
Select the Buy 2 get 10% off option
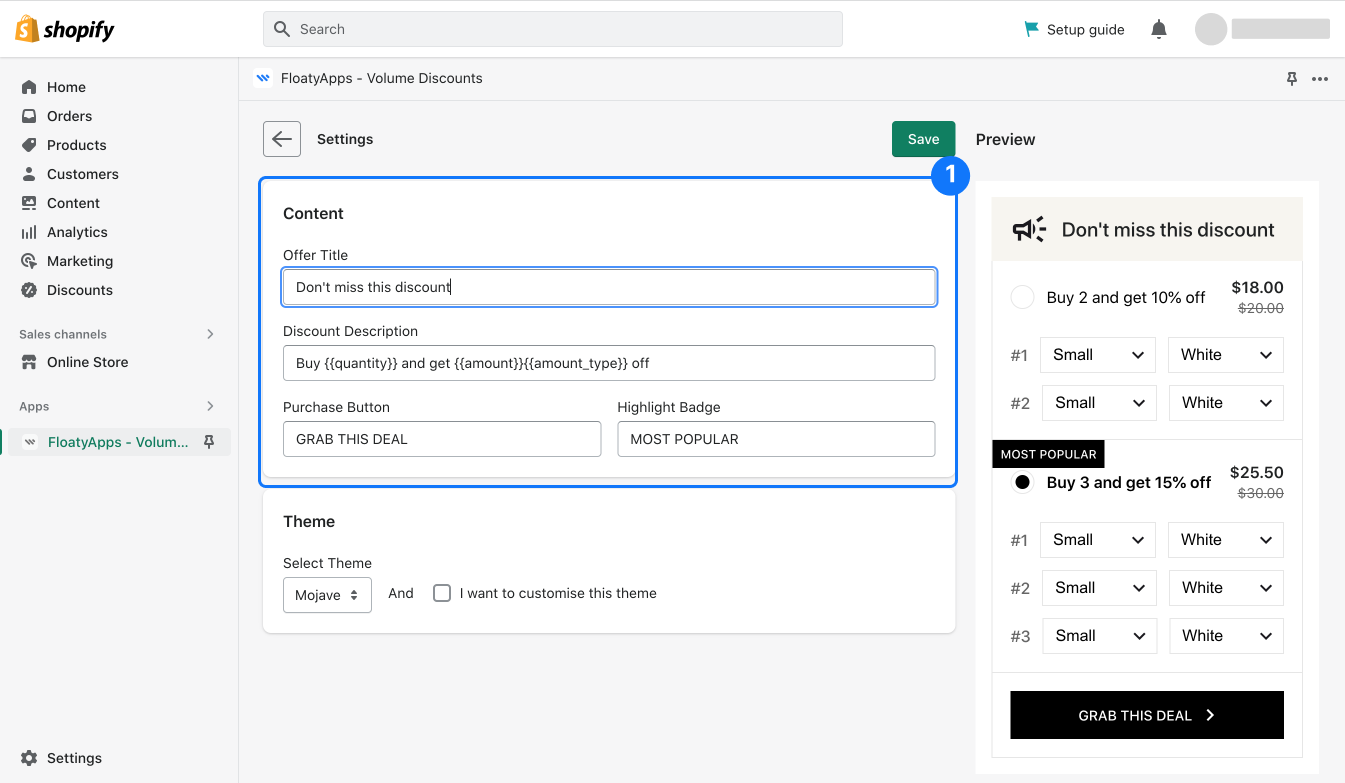click(x=1022, y=297)
